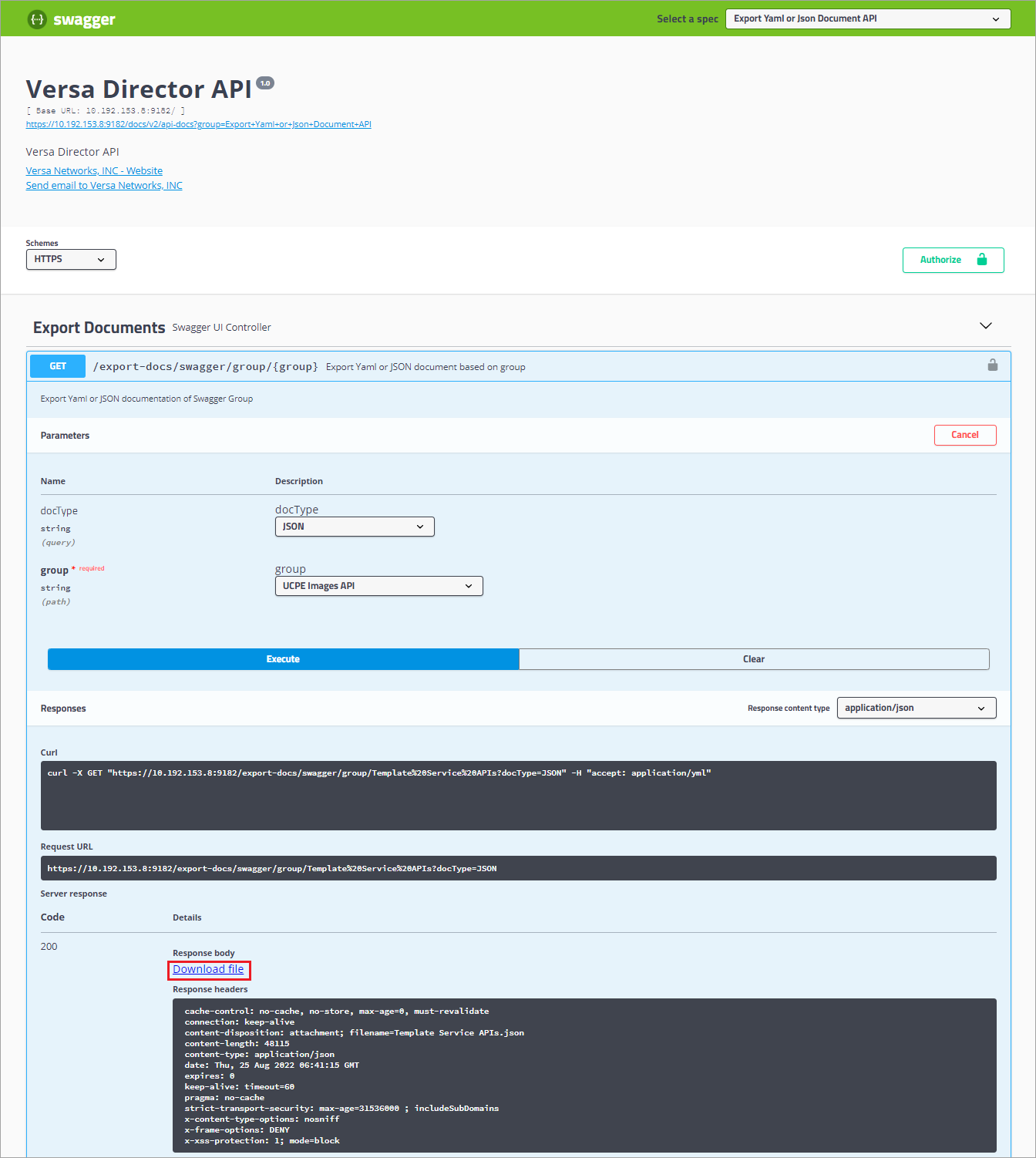The width and height of the screenshot is (1036, 1158).
Task: Open the Response content type dropdown
Action: [916, 708]
